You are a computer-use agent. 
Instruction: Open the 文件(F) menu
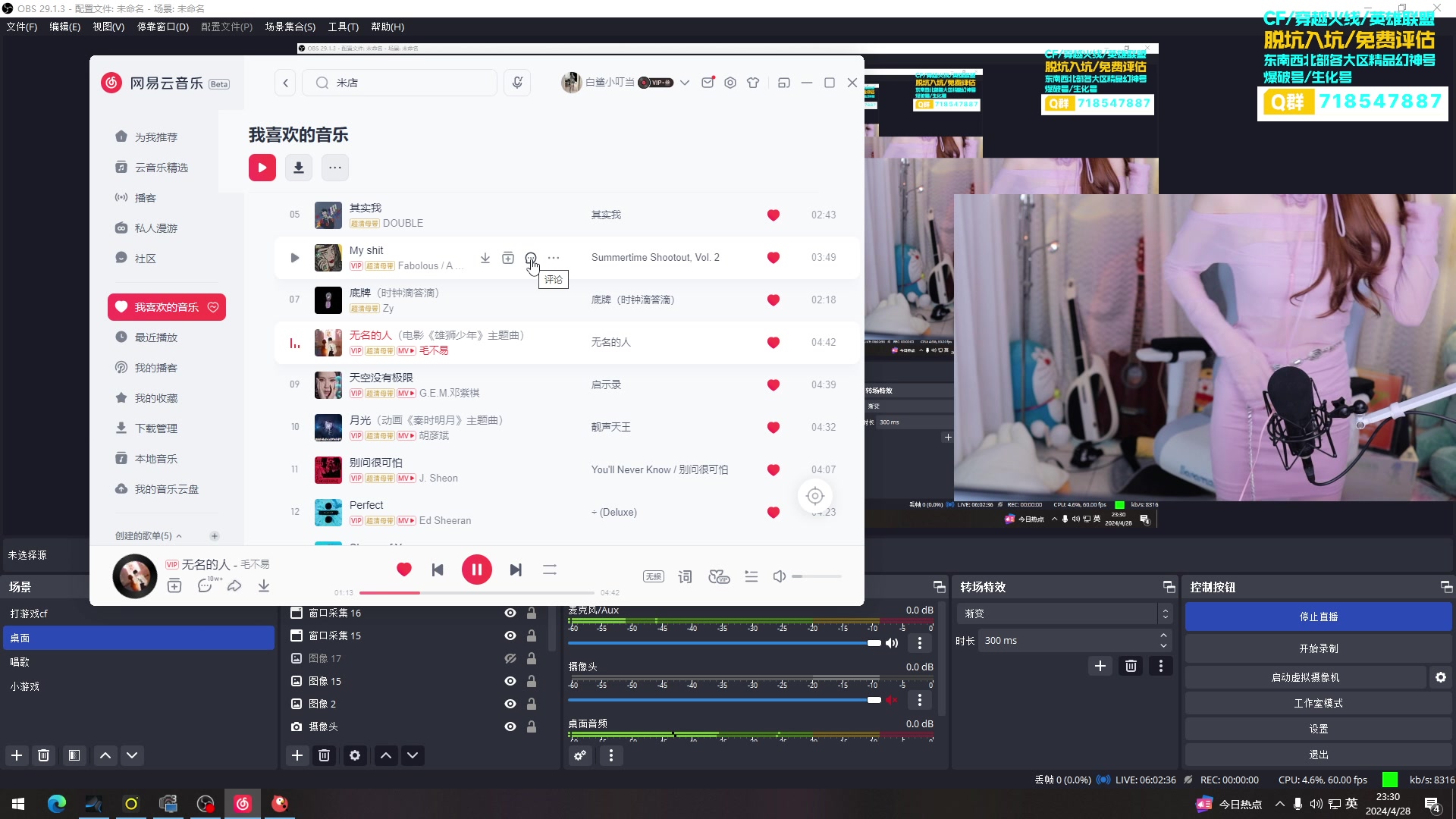22,27
